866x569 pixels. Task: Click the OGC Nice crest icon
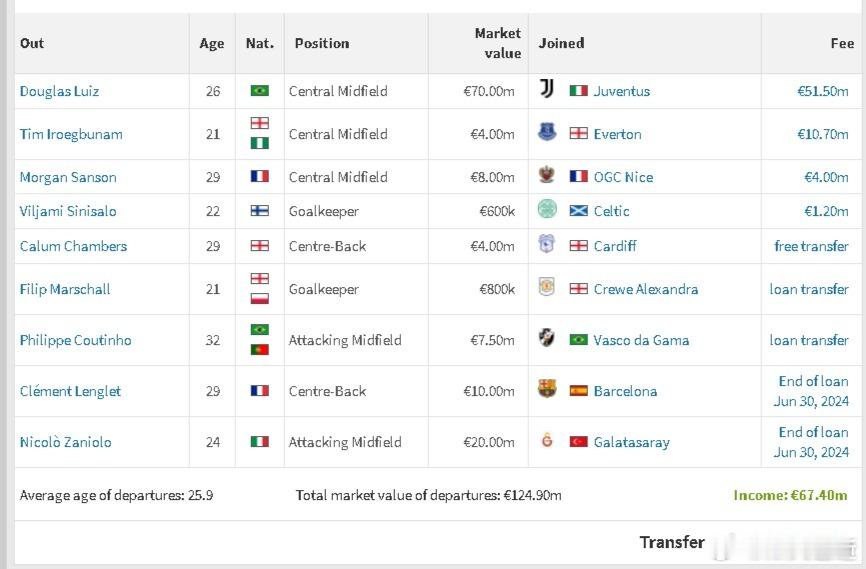pyautogui.click(x=547, y=175)
